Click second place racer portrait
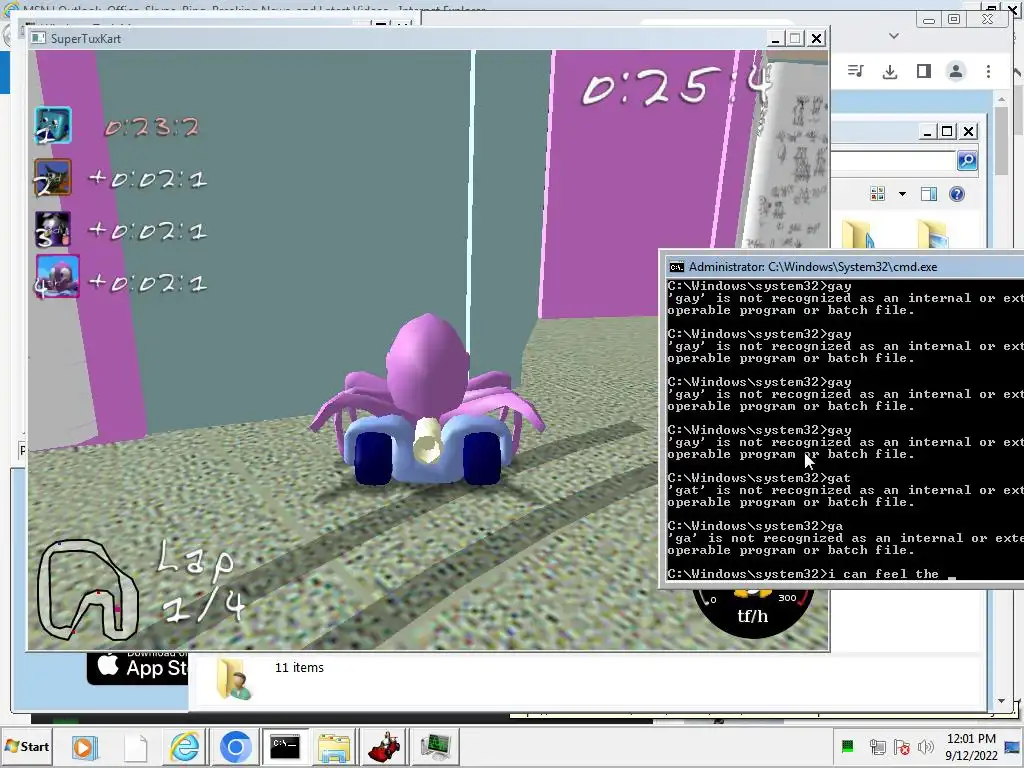 52,178
